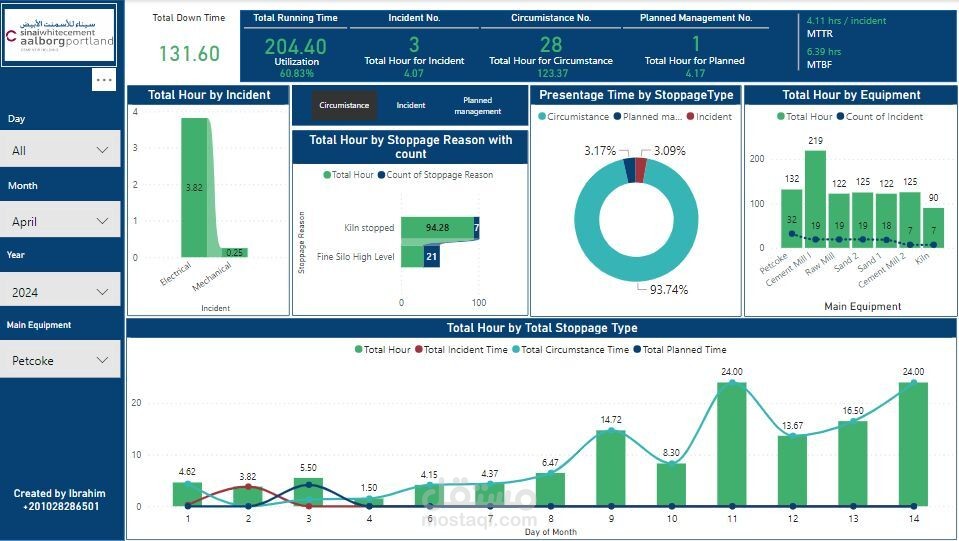Click the Total Hour by Incident chart title
The width and height of the screenshot is (959, 541).
tap(209, 95)
